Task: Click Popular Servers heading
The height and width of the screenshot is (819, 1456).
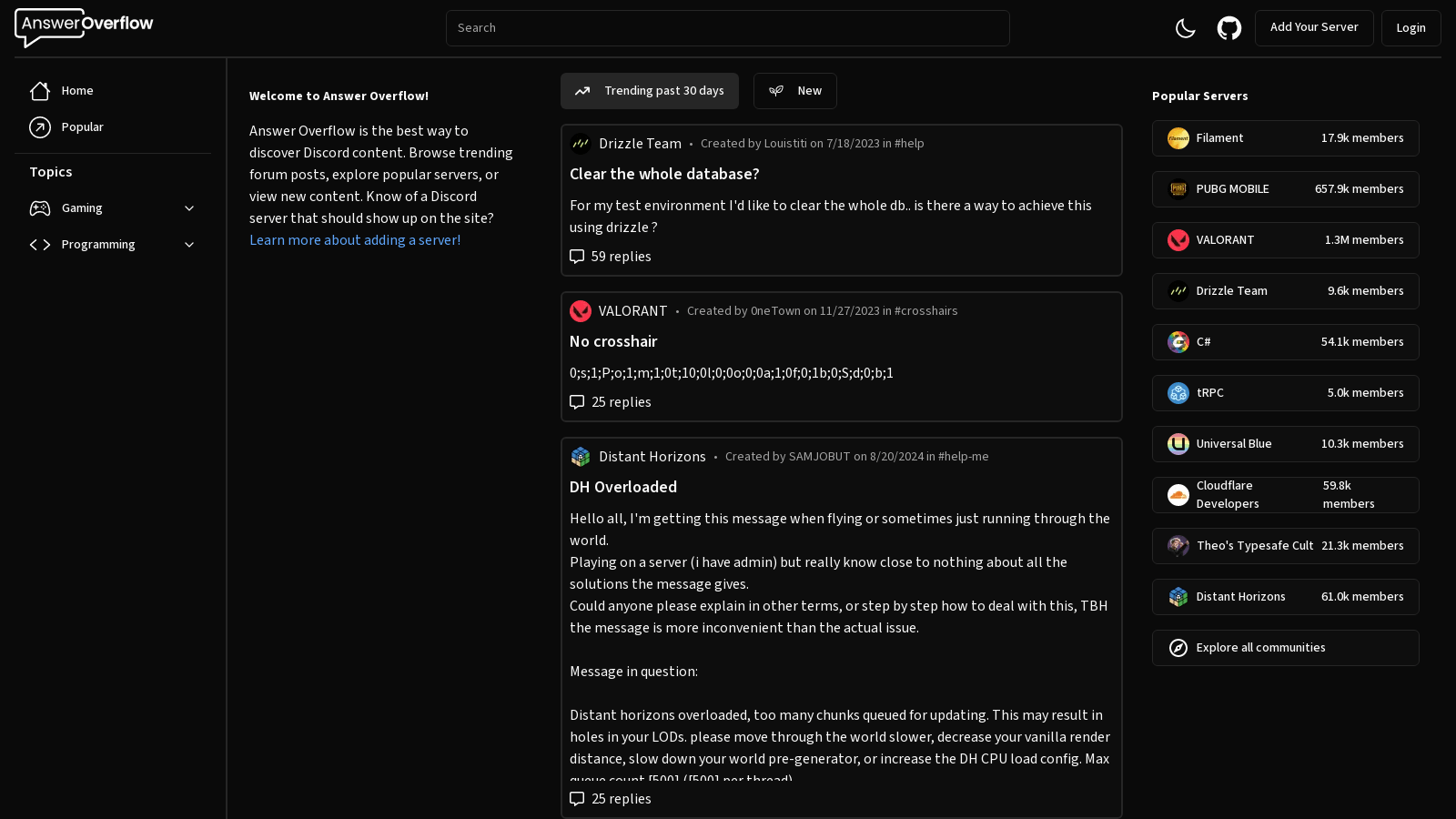Action: [x=1199, y=96]
